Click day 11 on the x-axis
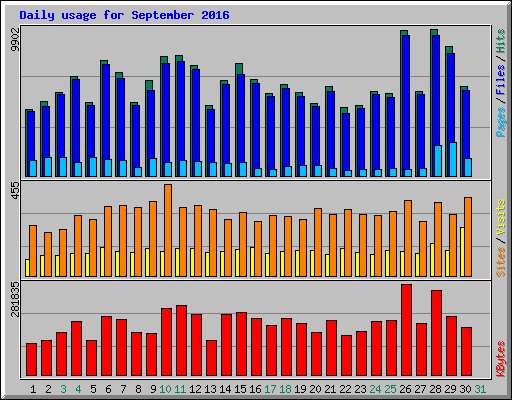The image size is (512, 400). click(180, 389)
